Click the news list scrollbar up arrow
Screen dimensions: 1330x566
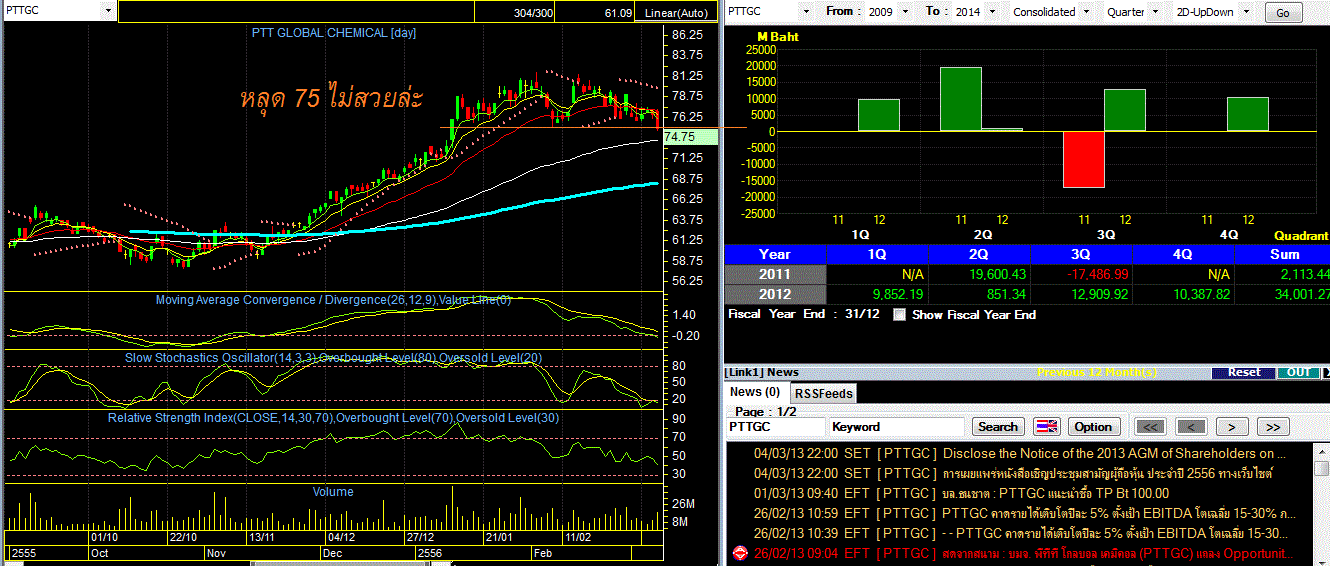[x=1322, y=450]
